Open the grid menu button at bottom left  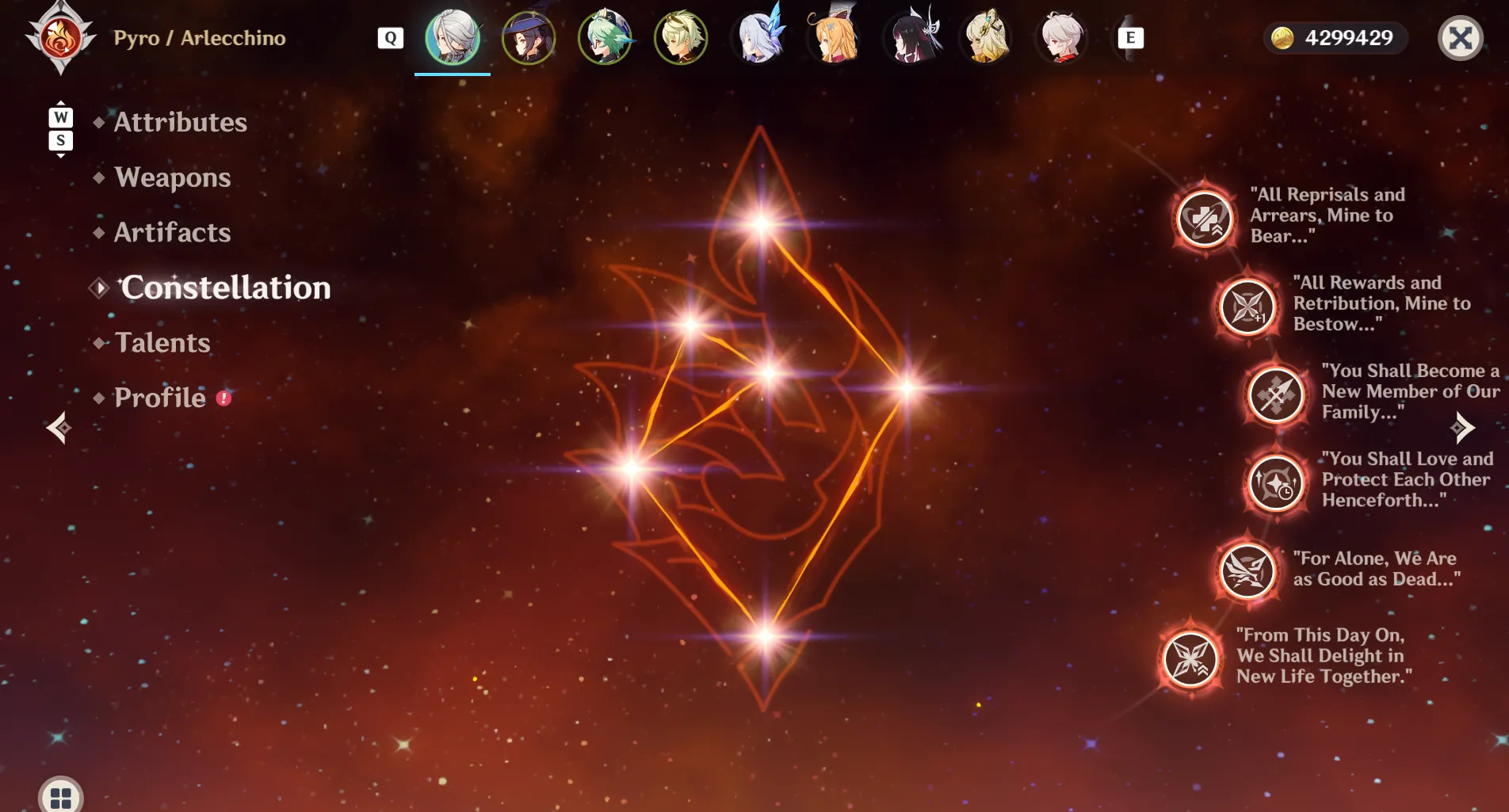tap(61, 795)
